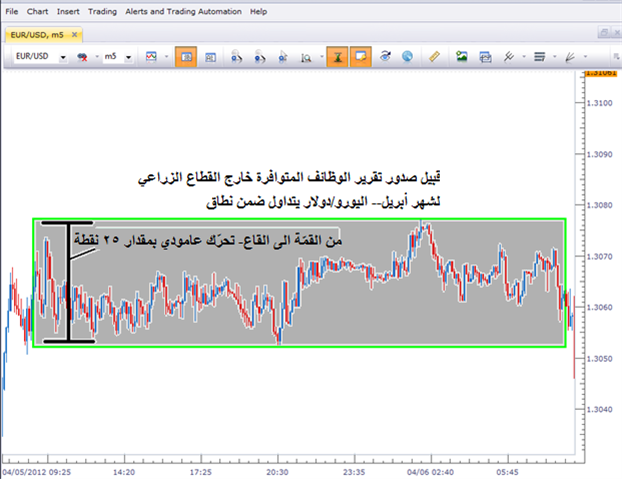The image size is (622, 479).
Task: Close the EUR/USD, m5 tab
Action: (74, 35)
